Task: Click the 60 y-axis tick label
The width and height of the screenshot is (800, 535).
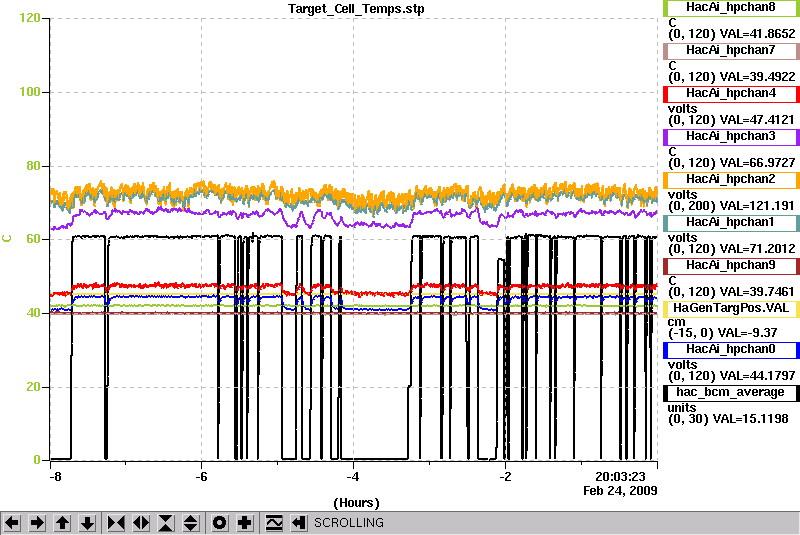Action: pos(33,239)
